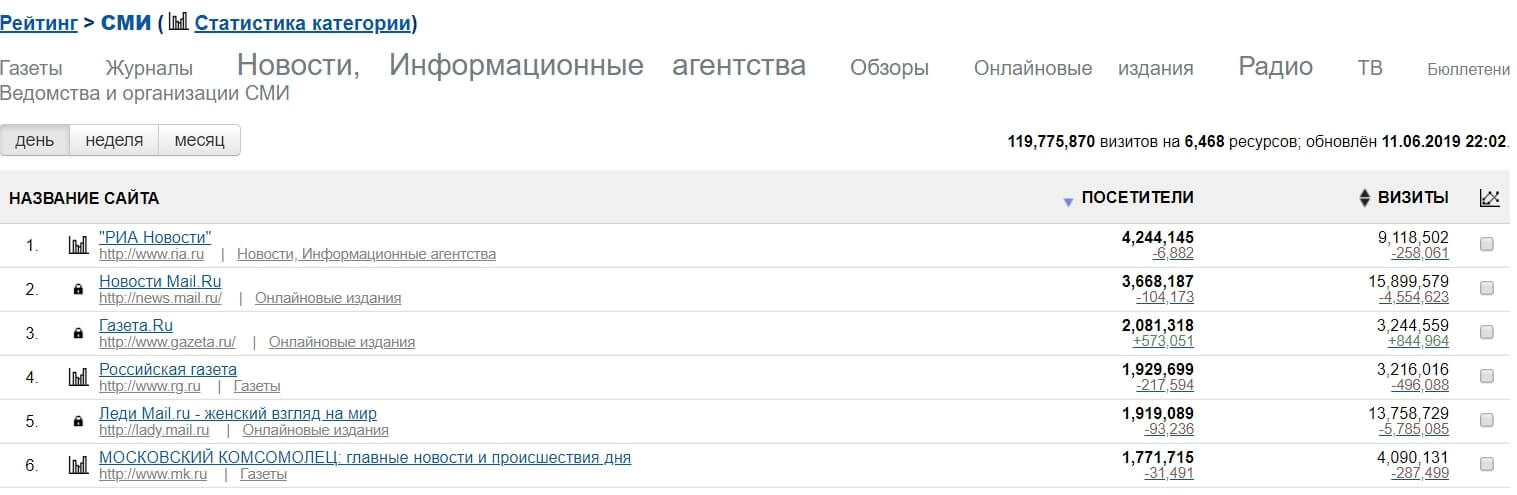
Task: Click the lock icon beside Новости Mail.Ru
Action: click(78, 290)
